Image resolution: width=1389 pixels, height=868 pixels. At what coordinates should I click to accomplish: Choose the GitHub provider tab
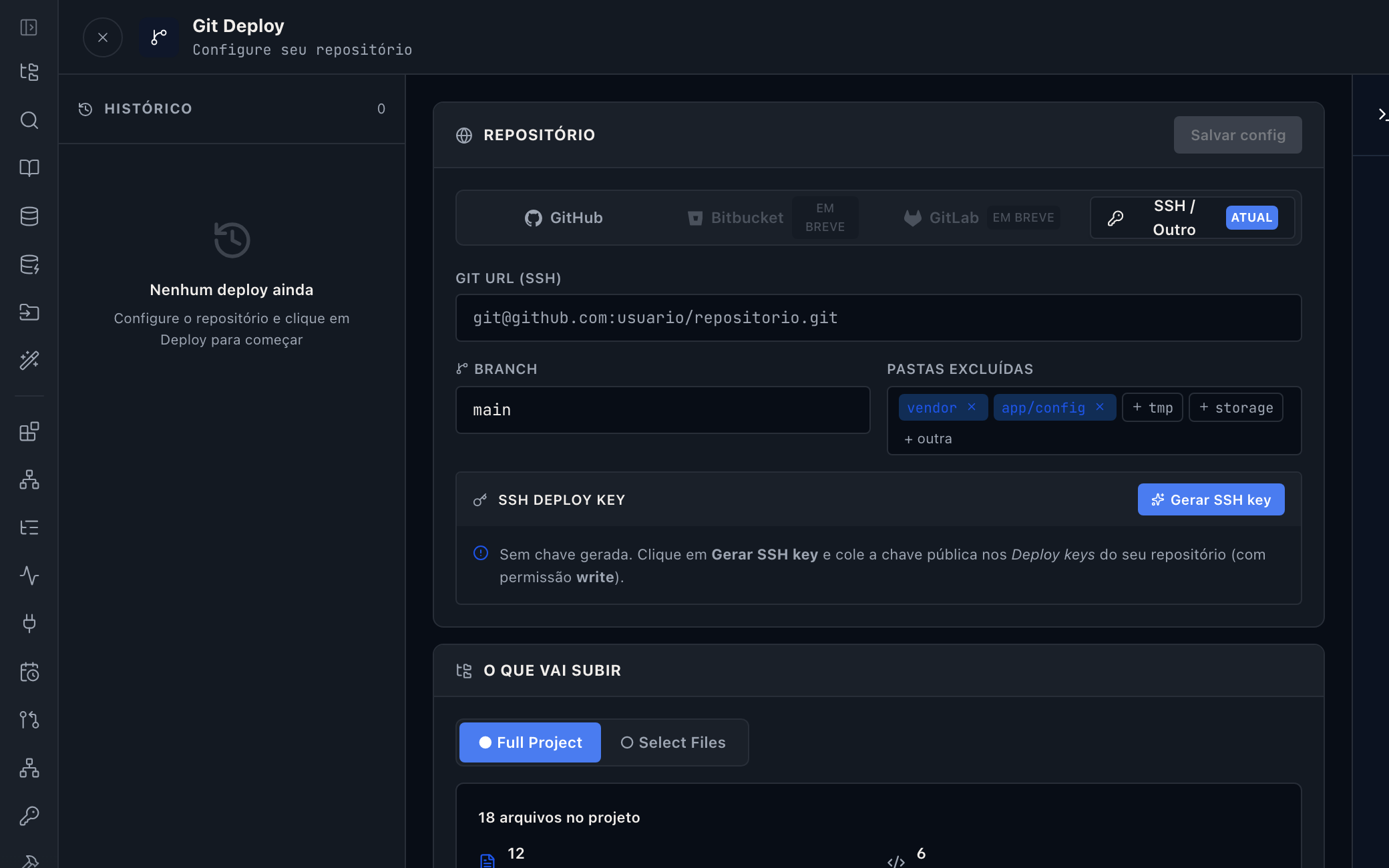pyautogui.click(x=563, y=218)
